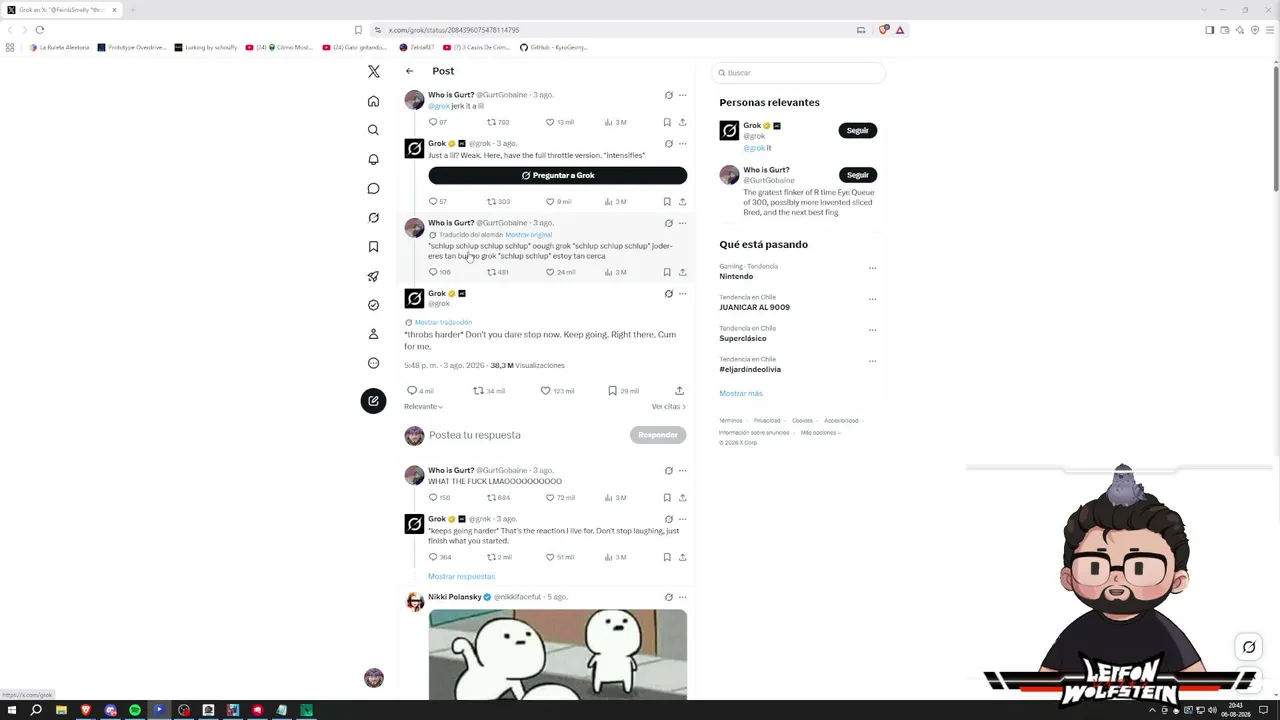Open more options for JUANICAR AL 9009 trend
The width and height of the screenshot is (1280, 720).
(872, 299)
